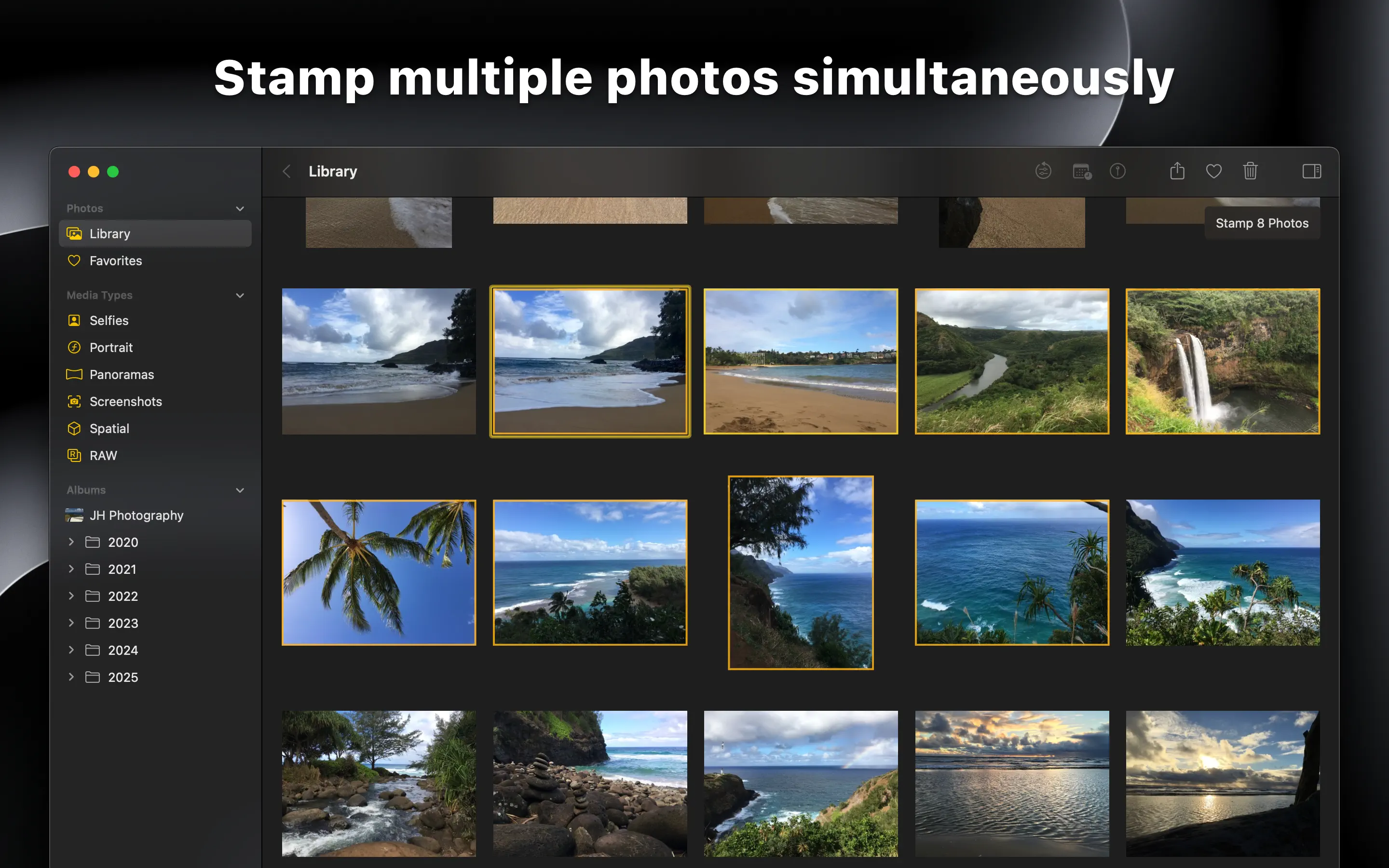Open the date and time stamp tool
The image size is (1389, 868).
1082,171
